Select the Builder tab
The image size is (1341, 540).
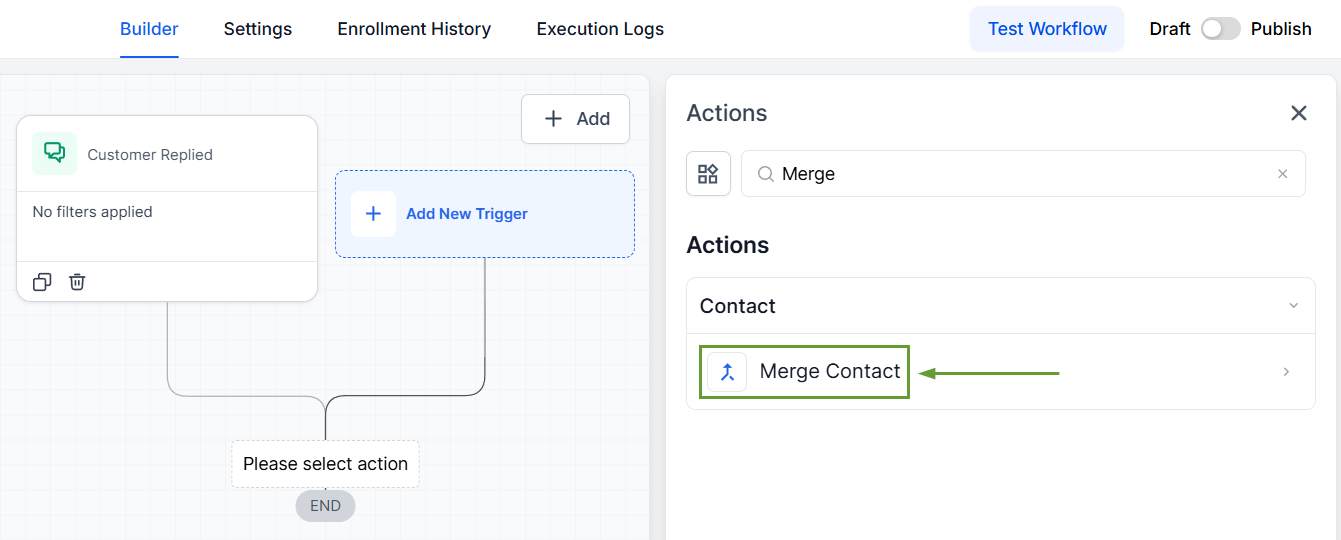149,29
